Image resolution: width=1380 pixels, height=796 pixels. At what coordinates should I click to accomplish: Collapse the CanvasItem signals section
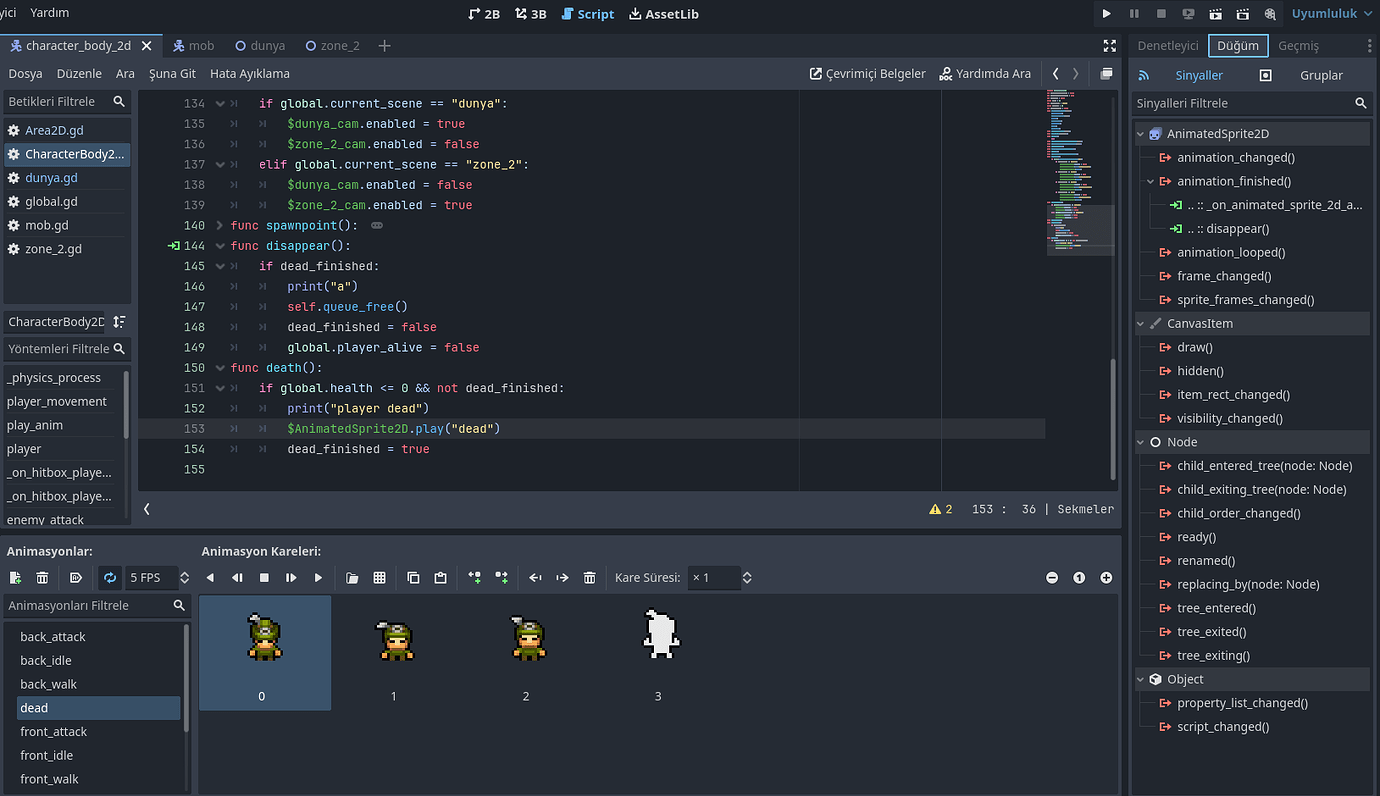point(1140,323)
